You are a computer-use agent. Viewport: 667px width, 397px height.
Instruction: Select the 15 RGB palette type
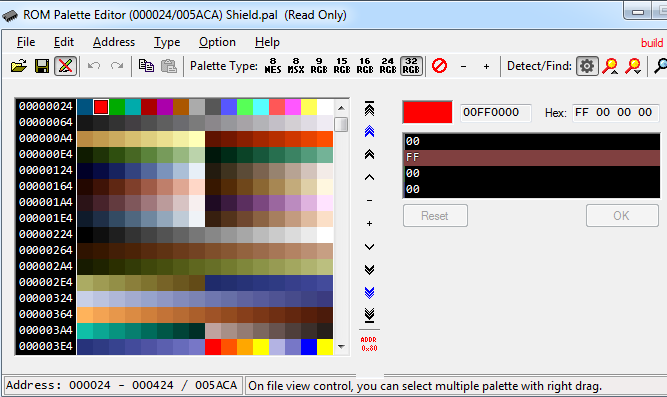tap(342, 66)
